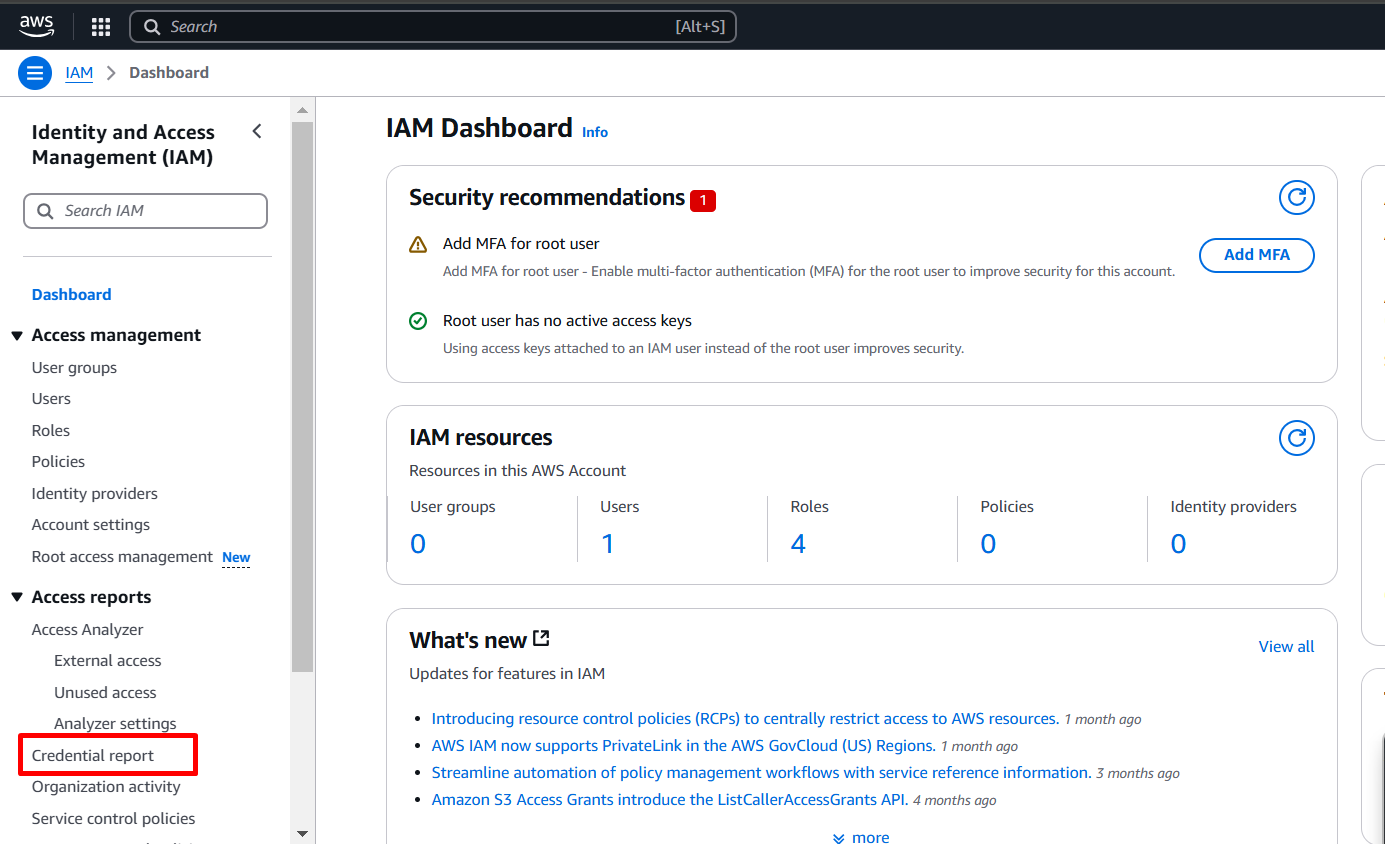
Task: Open User groups in sidebar
Action: point(74,367)
